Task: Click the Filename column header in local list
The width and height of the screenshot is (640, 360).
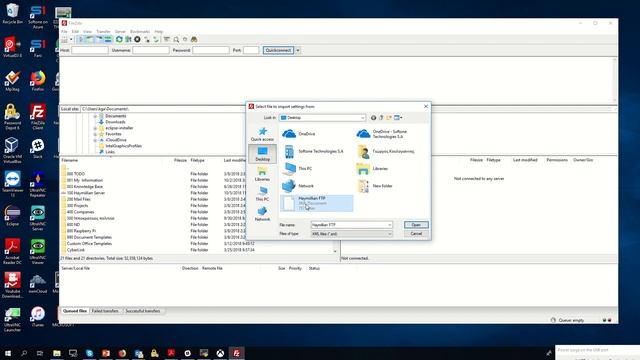Action: [x=70, y=160]
